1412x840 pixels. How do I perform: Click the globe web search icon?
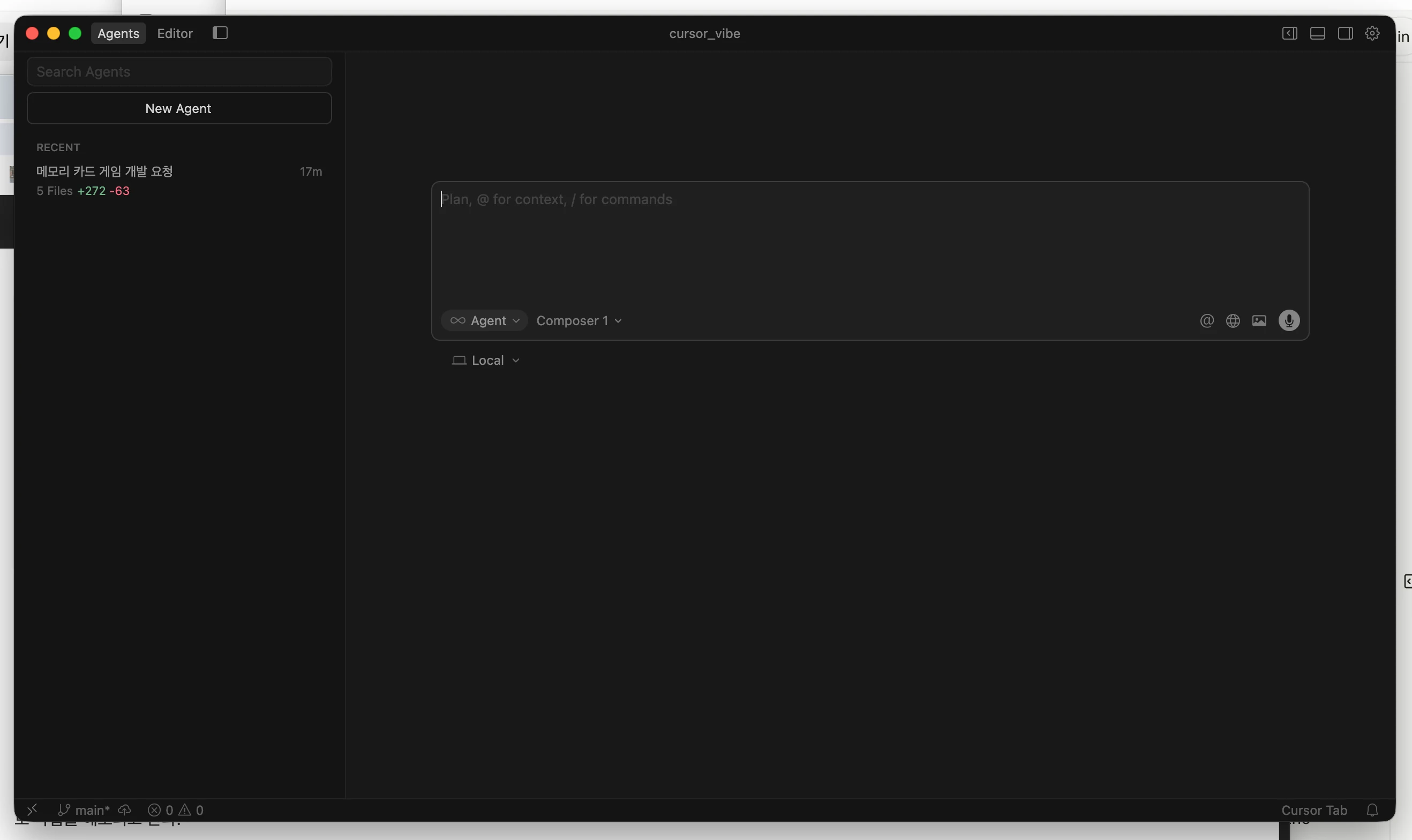[1233, 321]
